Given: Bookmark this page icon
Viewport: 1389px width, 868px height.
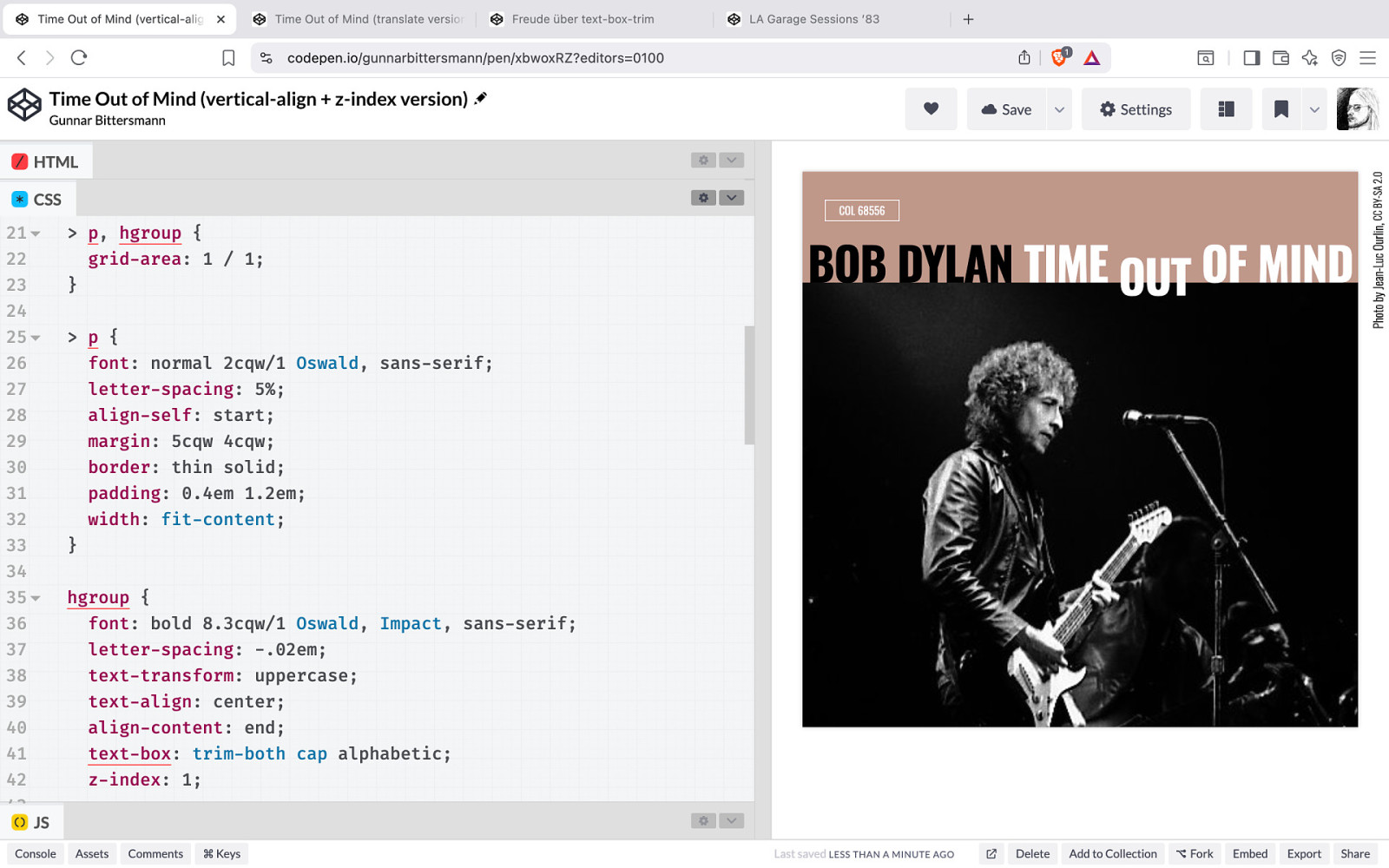Looking at the screenshot, I should coord(228,57).
